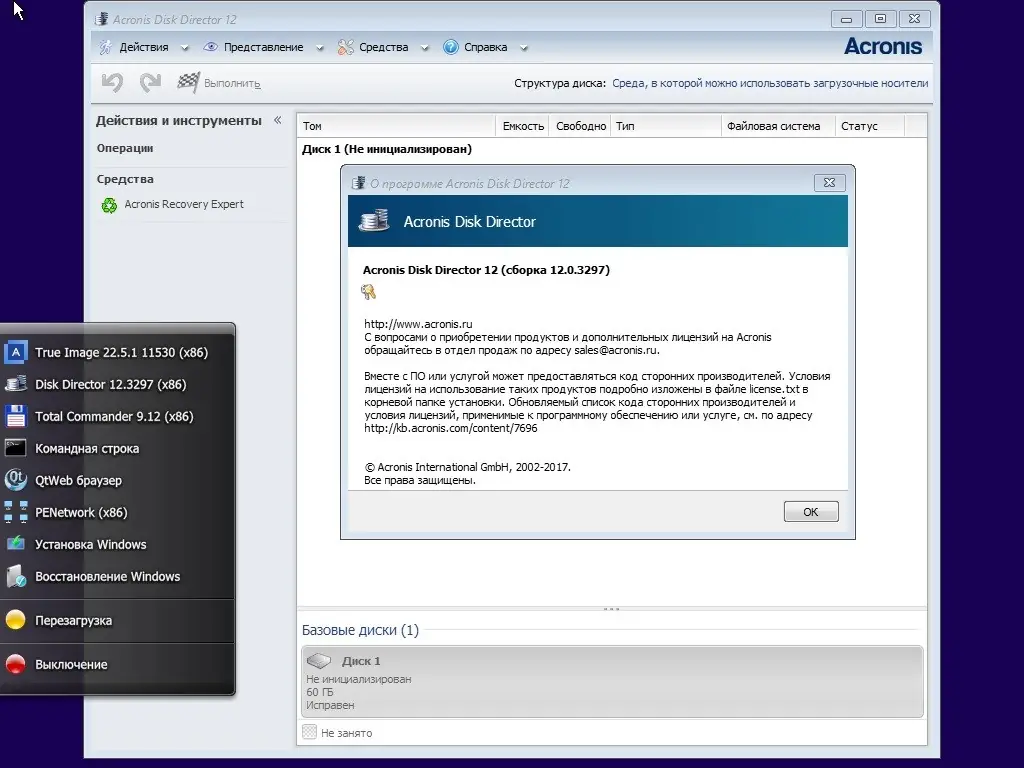Click the unallocated space legend swatch
This screenshot has height=768, width=1024.
[310, 732]
